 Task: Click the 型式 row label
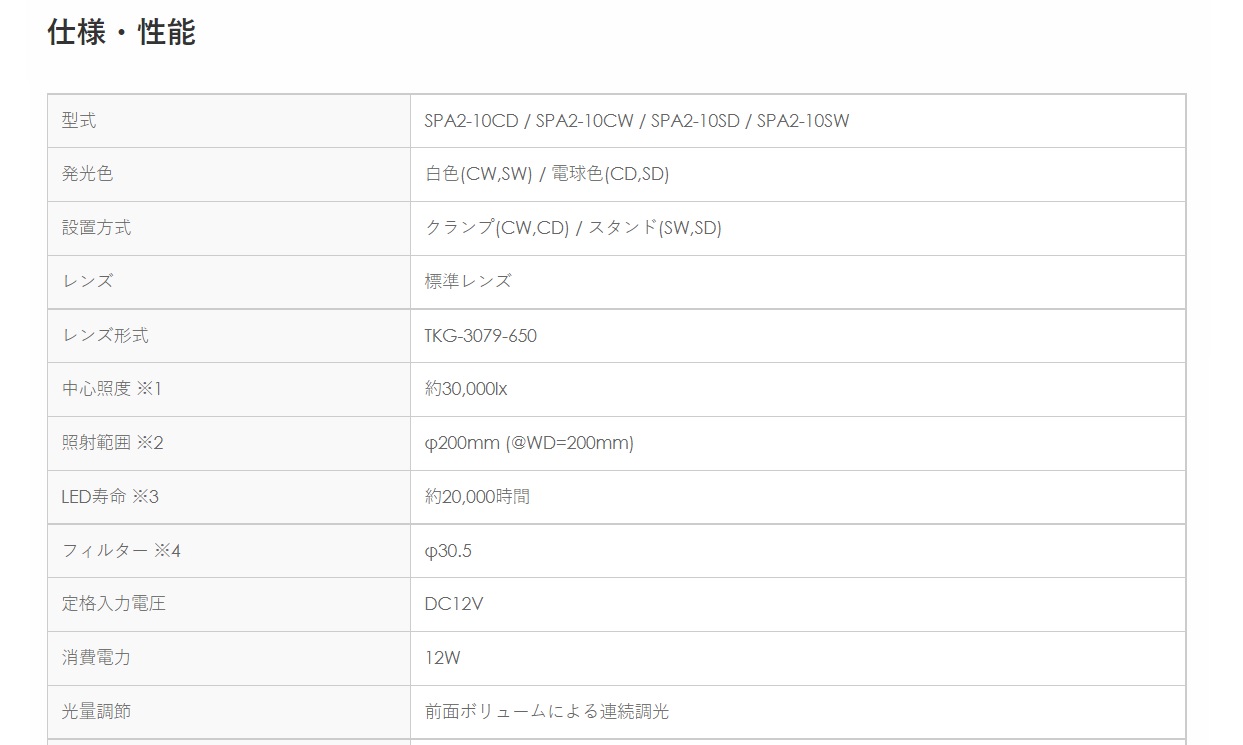click(x=79, y=121)
